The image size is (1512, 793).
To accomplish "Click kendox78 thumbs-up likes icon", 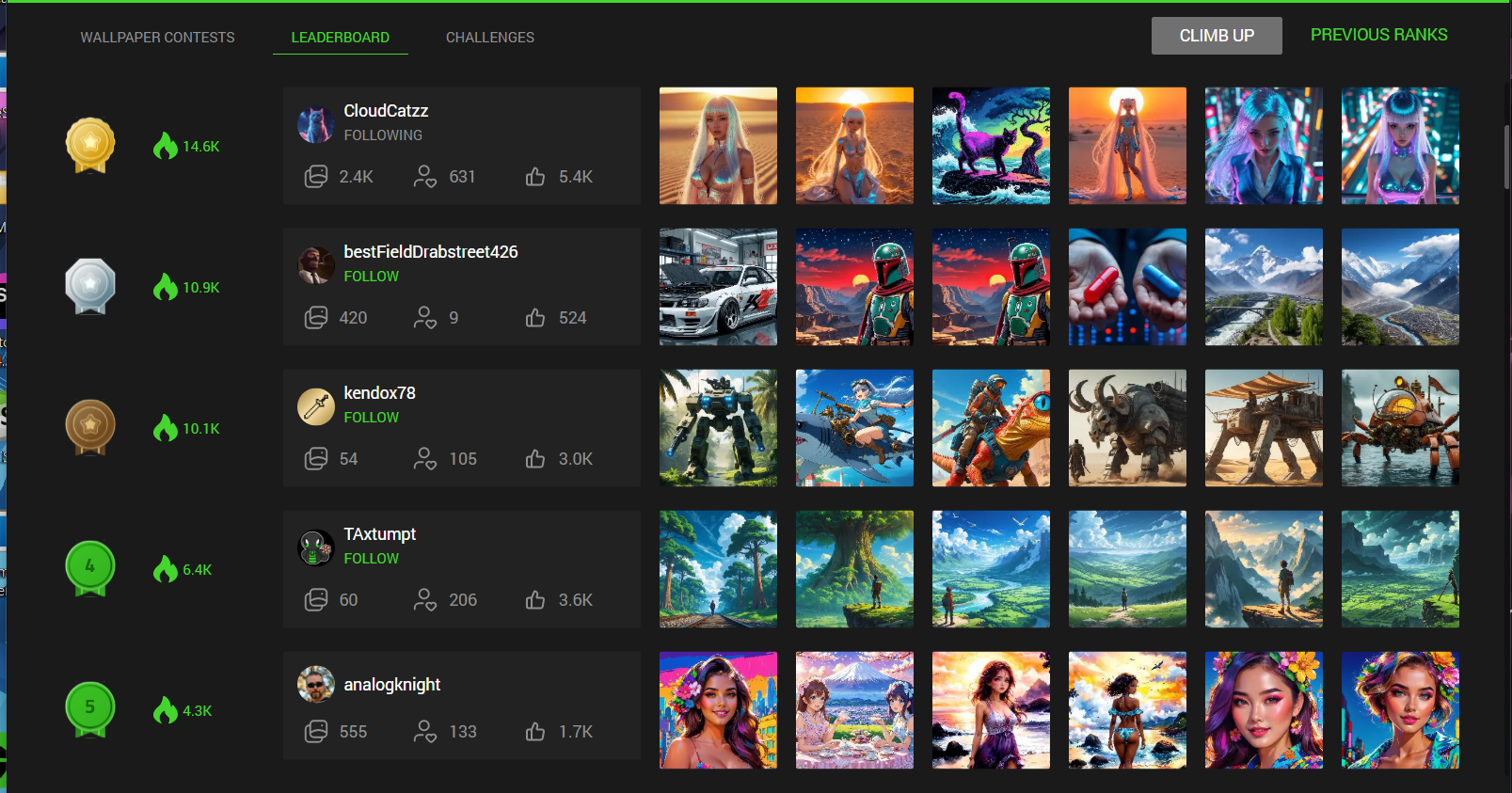I will [535, 458].
